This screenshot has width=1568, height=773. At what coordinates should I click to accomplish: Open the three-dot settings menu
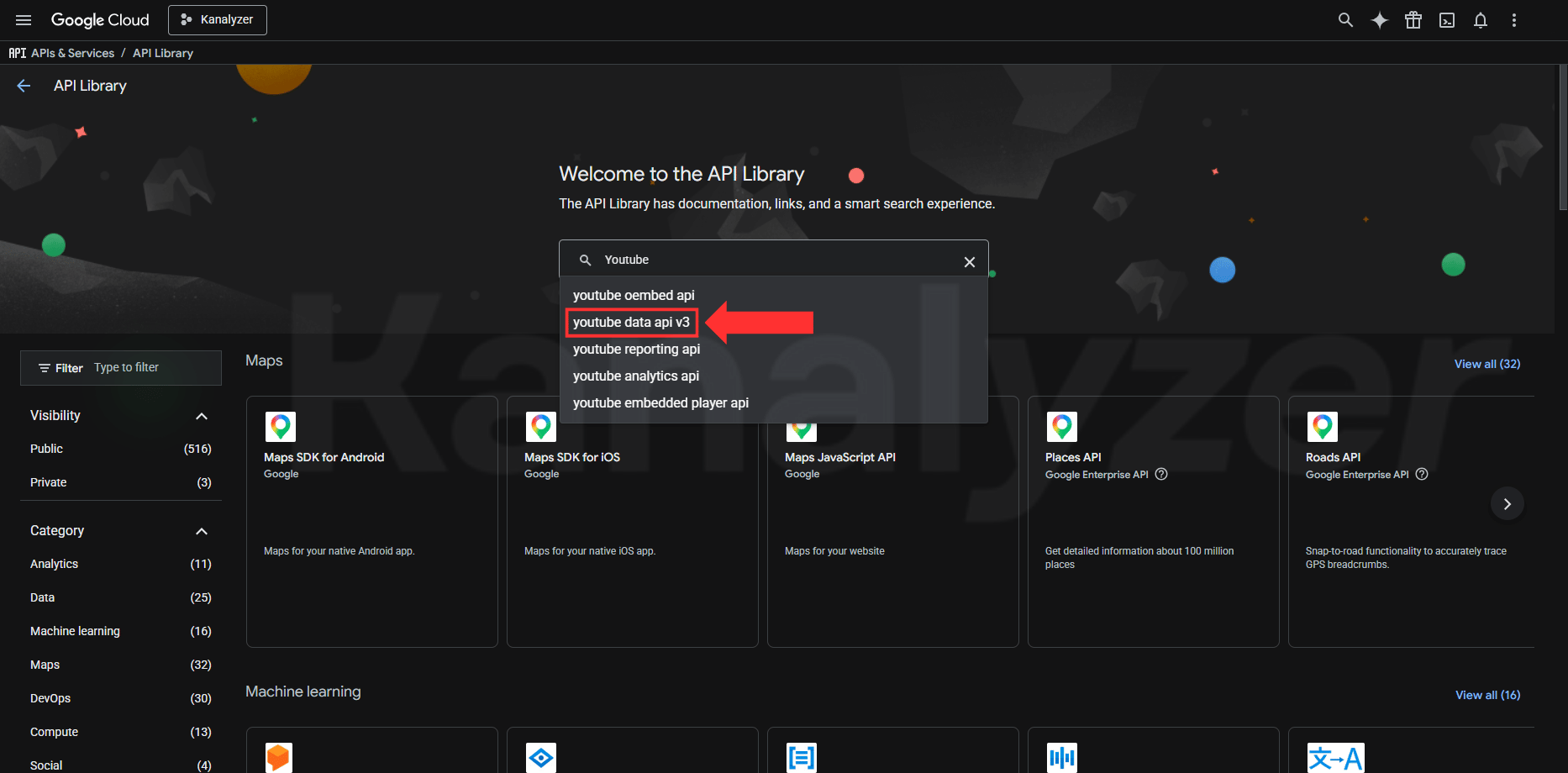(x=1514, y=20)
